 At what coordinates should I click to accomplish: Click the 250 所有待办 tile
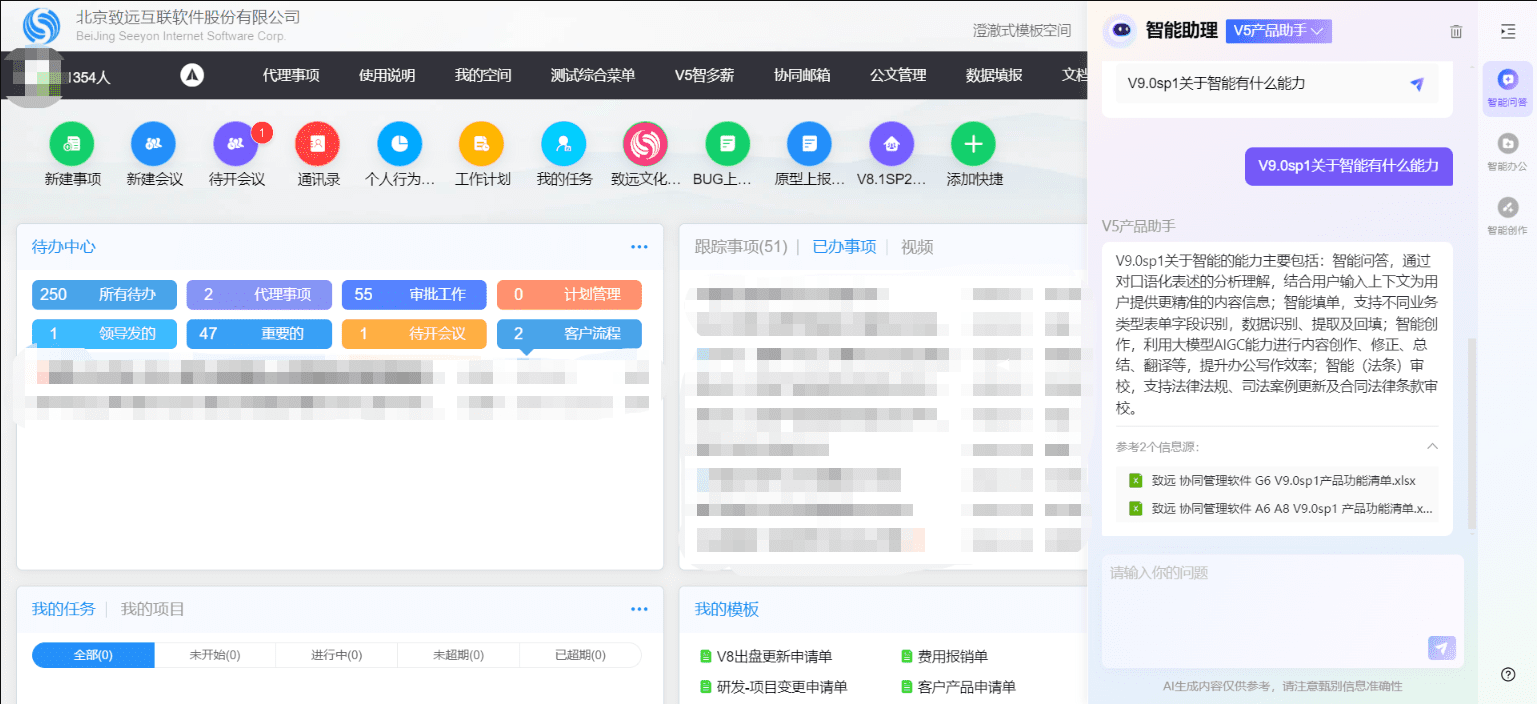(104, 295)
